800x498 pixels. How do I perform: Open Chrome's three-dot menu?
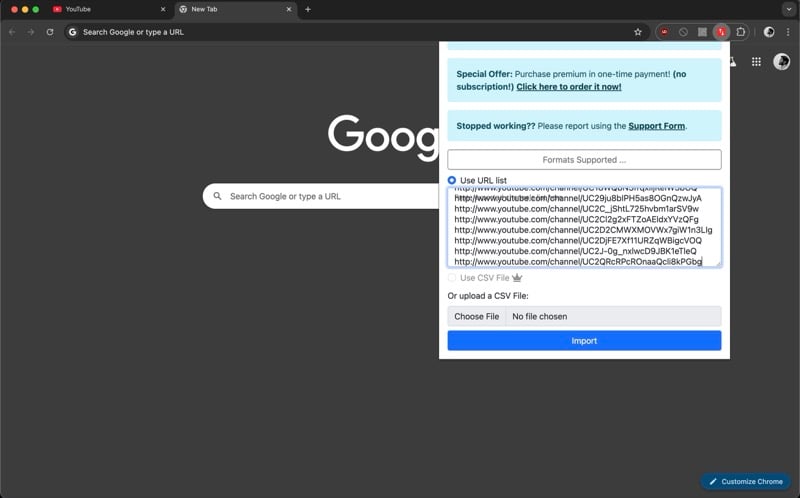(x=788, y=32)
